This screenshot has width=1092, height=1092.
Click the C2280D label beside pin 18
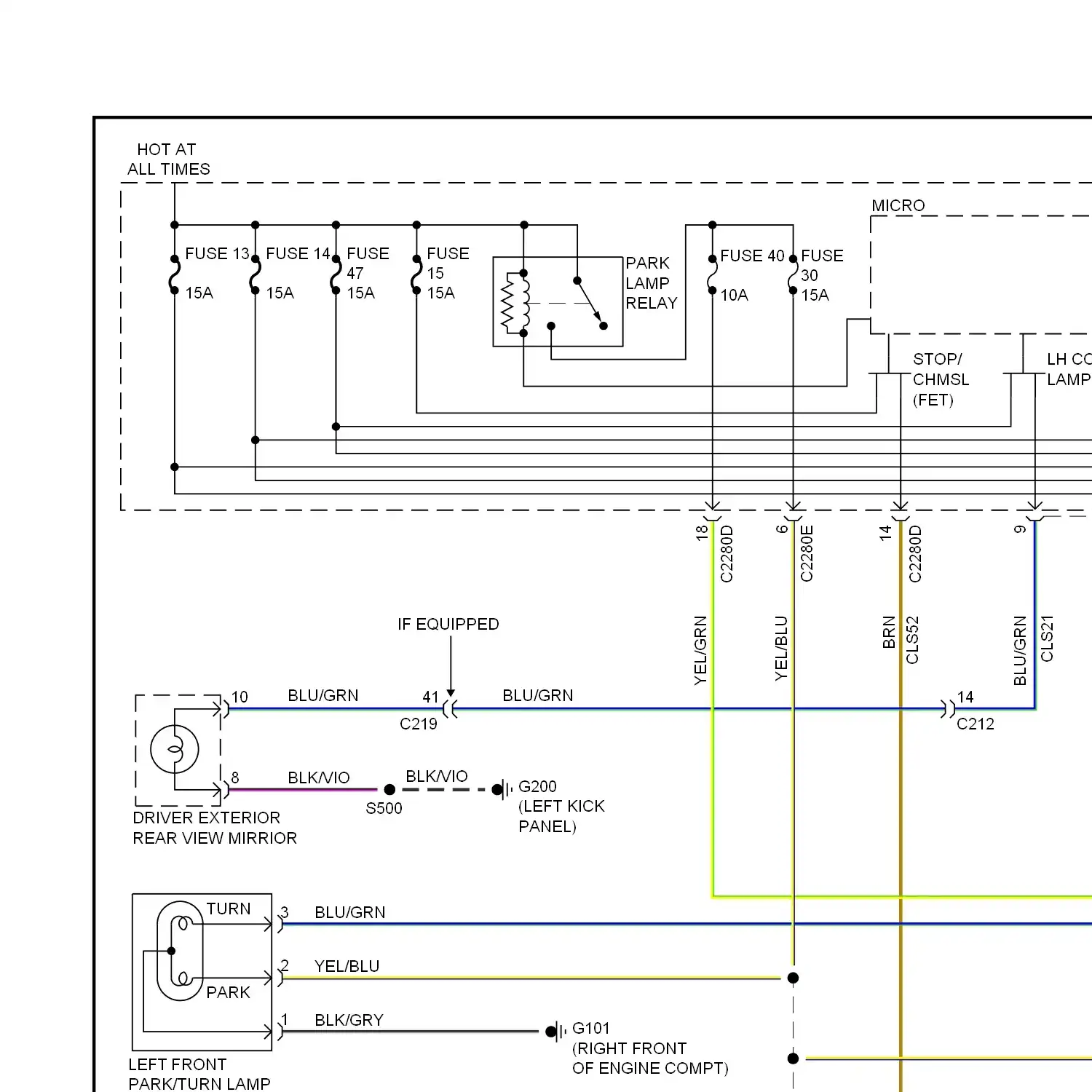point(727,554)
